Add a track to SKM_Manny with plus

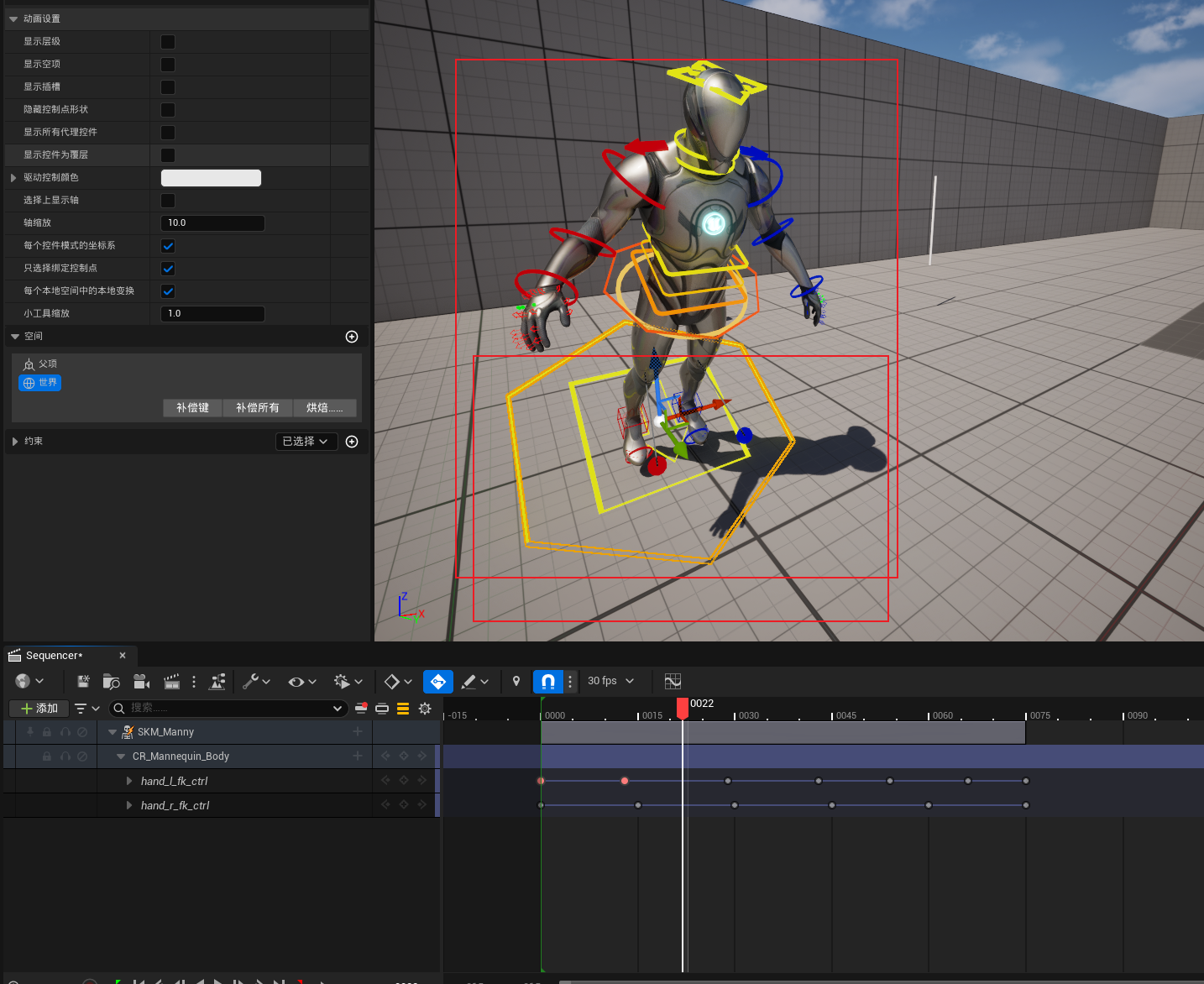(358, 732)
